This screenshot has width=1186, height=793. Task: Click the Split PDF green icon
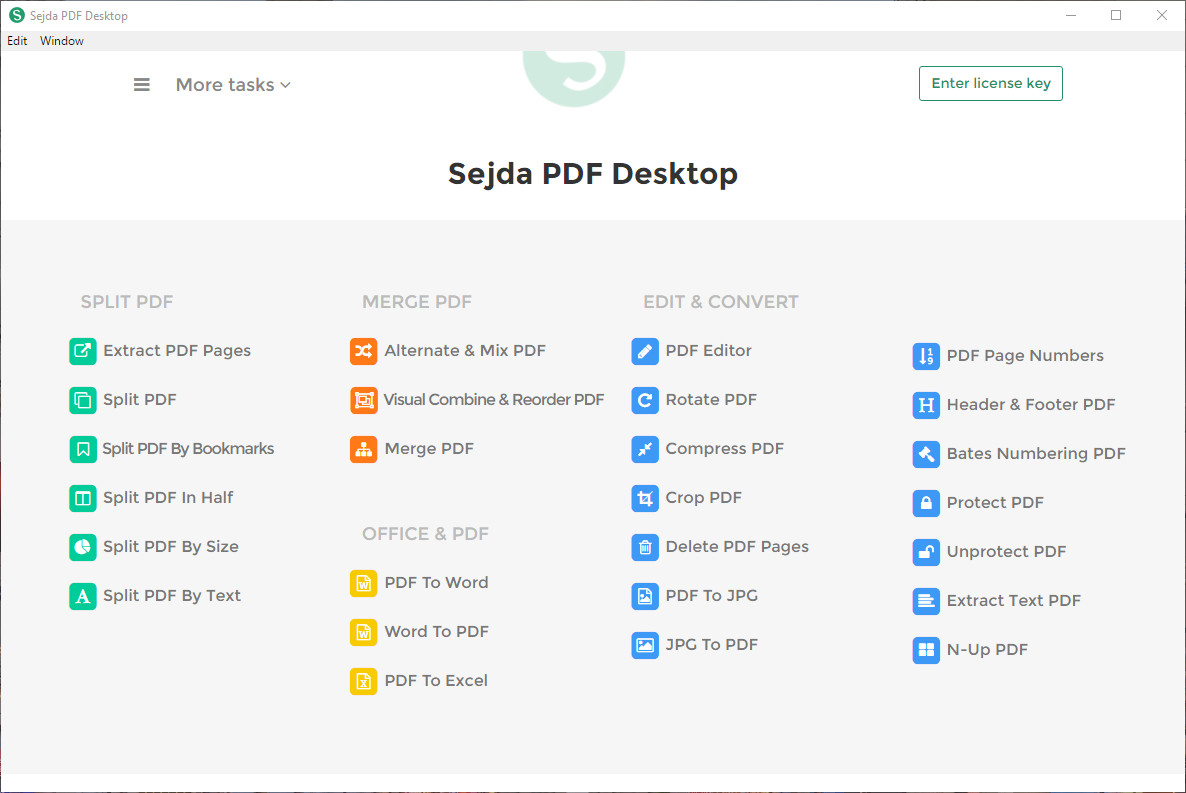[x=82, y=400]
